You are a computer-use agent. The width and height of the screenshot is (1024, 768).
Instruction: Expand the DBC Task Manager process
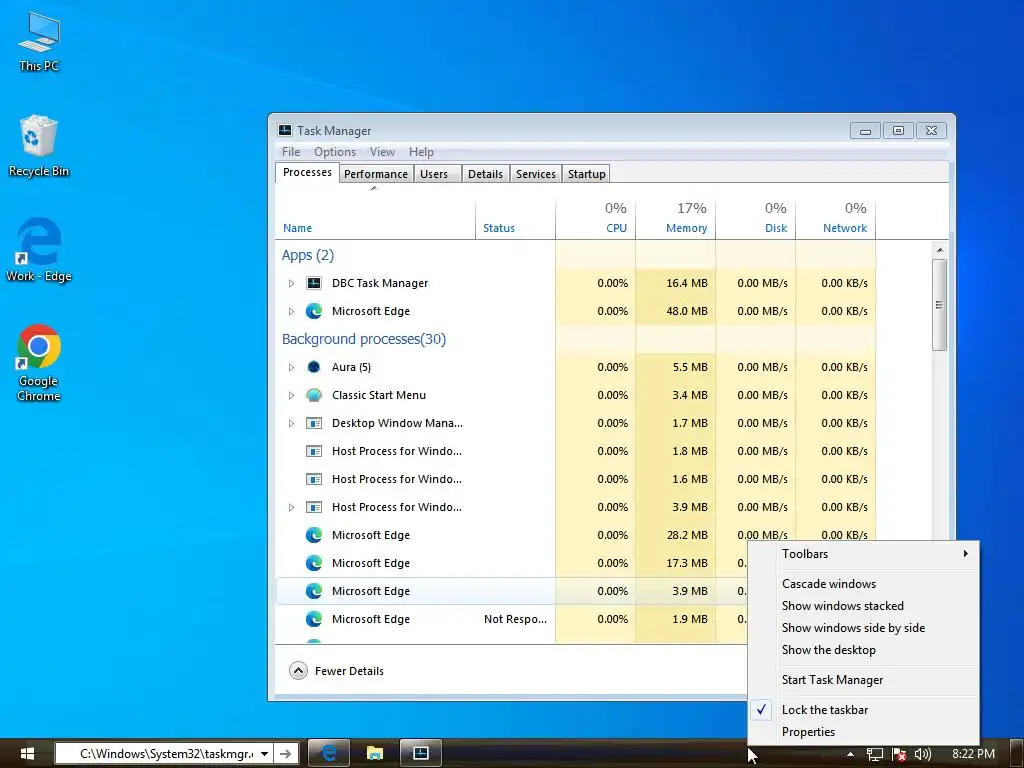tap(291, 283)
